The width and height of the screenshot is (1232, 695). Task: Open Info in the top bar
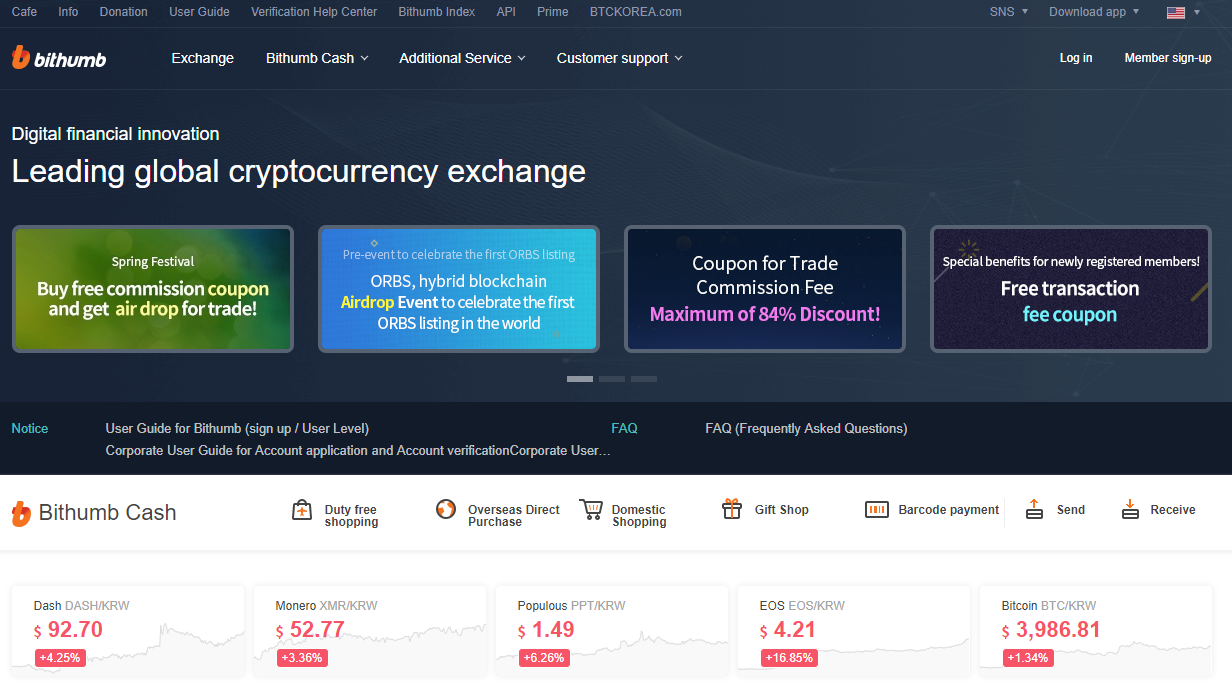click(x=68, y=12)
